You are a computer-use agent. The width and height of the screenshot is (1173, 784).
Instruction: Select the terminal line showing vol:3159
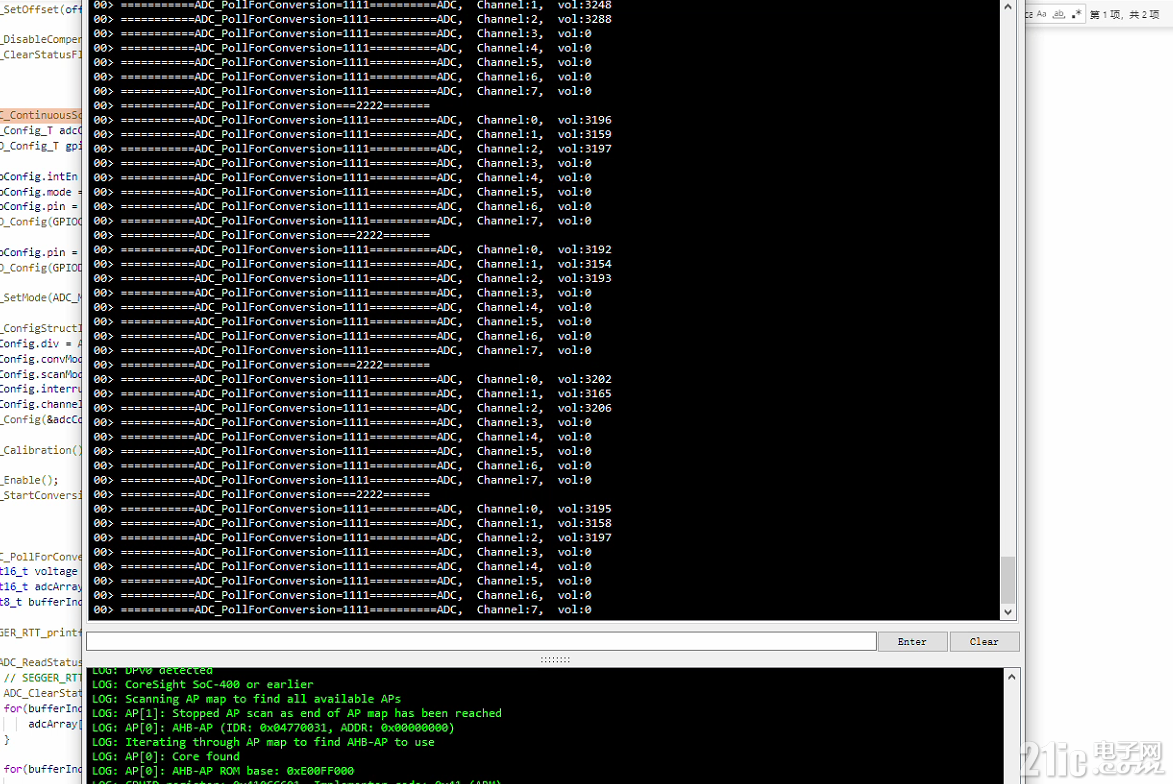pos(352,135)
